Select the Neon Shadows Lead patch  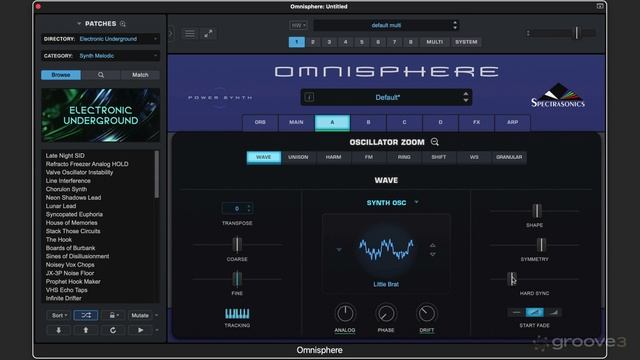pos(73,198)
